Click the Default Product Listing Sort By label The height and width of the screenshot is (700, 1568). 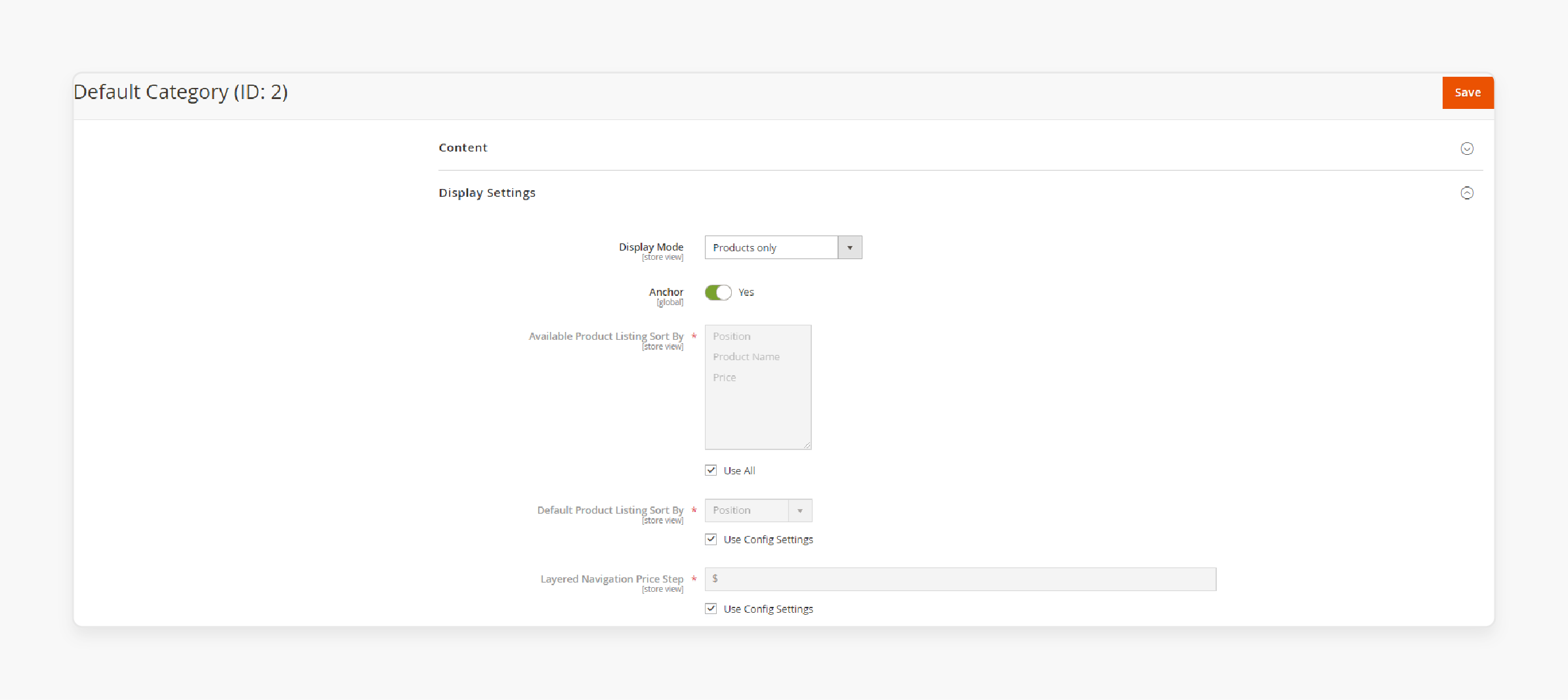pyautogui.click(x=610, y=510)
